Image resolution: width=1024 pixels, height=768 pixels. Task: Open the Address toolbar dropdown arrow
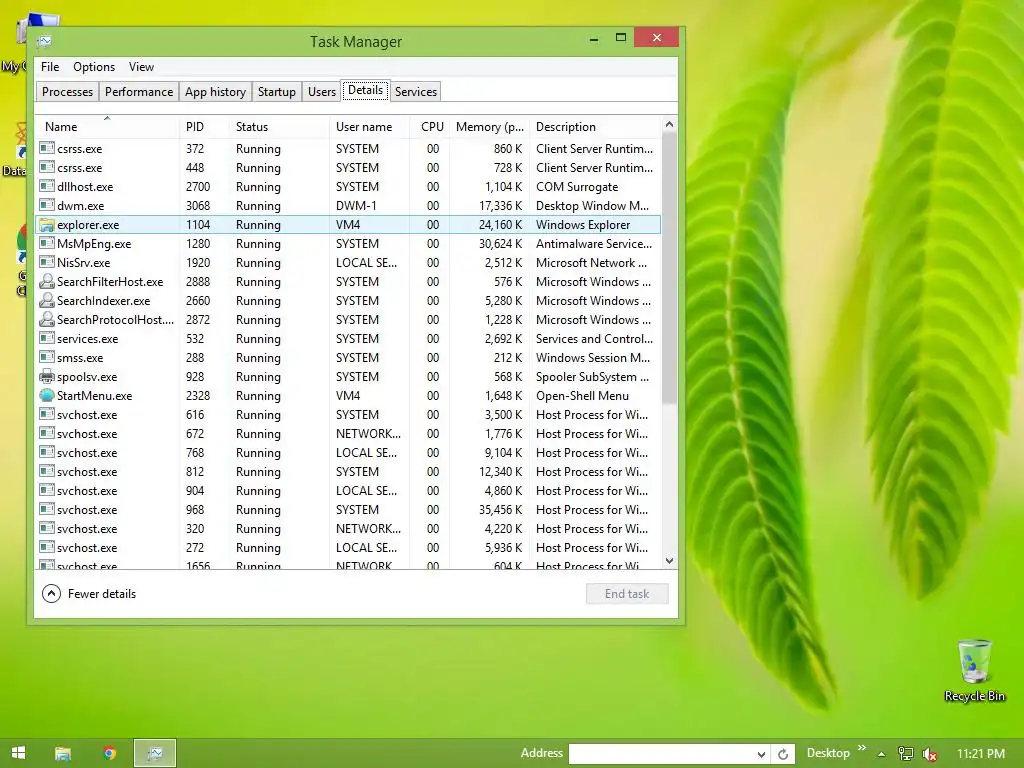pos(761,754)
